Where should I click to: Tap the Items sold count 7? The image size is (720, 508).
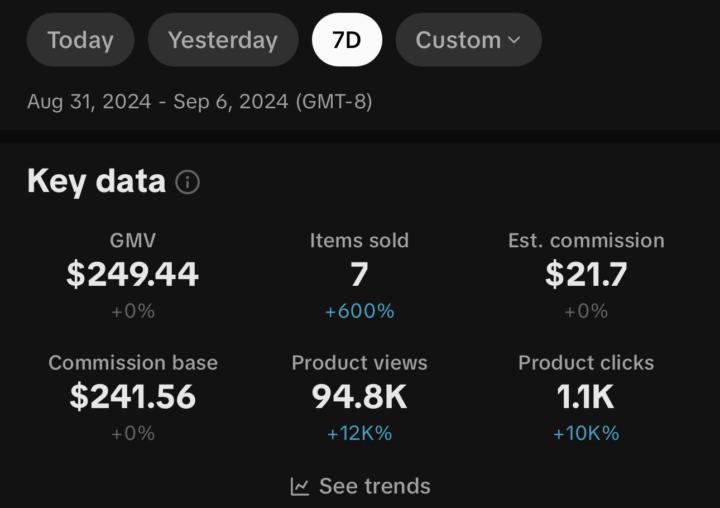(359, 275)
